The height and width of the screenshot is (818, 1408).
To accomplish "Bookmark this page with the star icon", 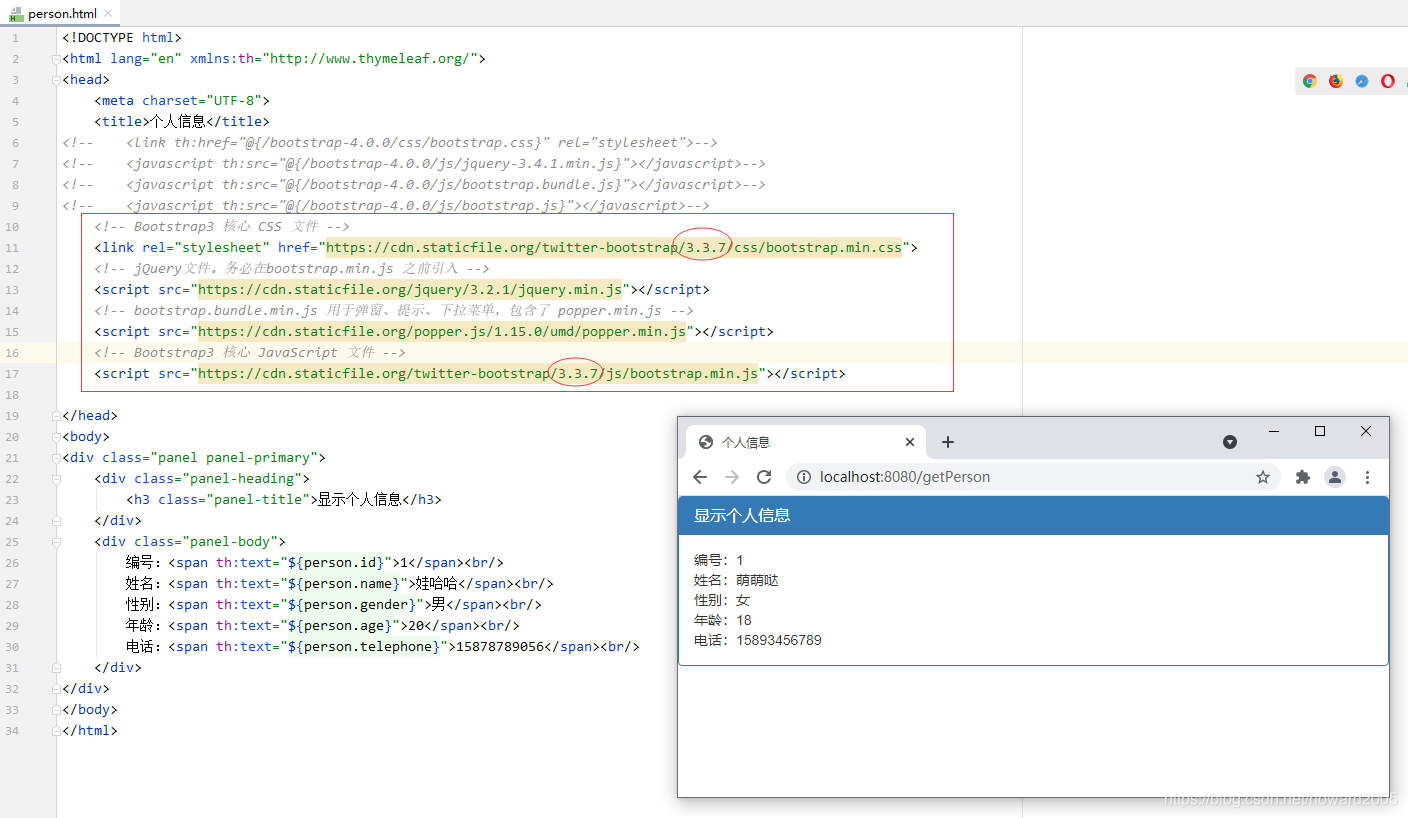I will (1263, 477).
